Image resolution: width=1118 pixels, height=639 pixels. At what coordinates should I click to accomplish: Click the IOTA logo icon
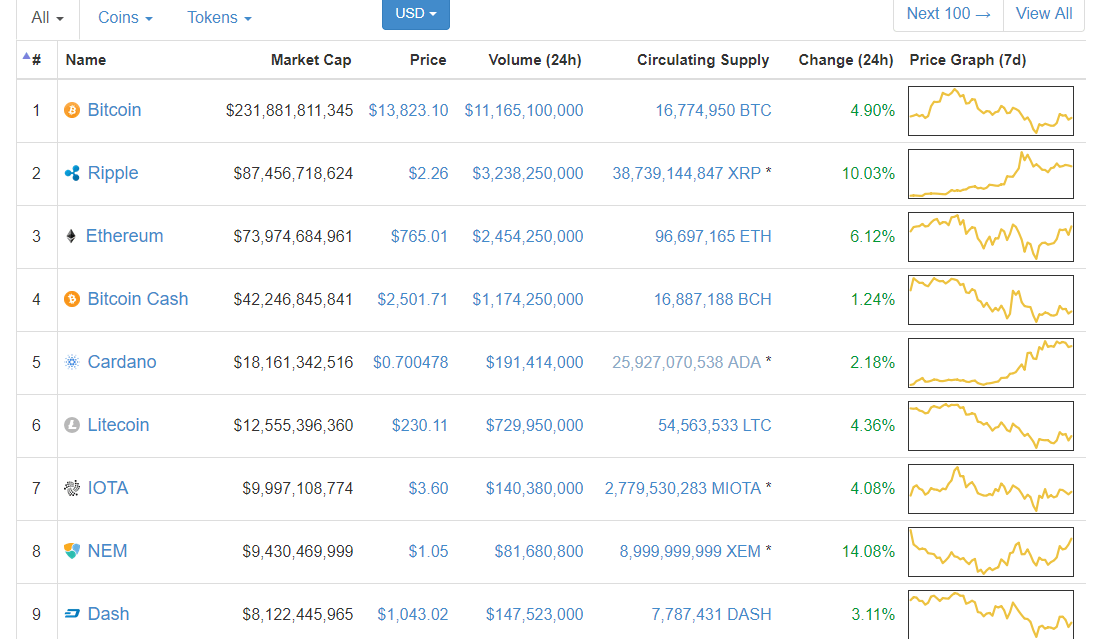point(72,488)
